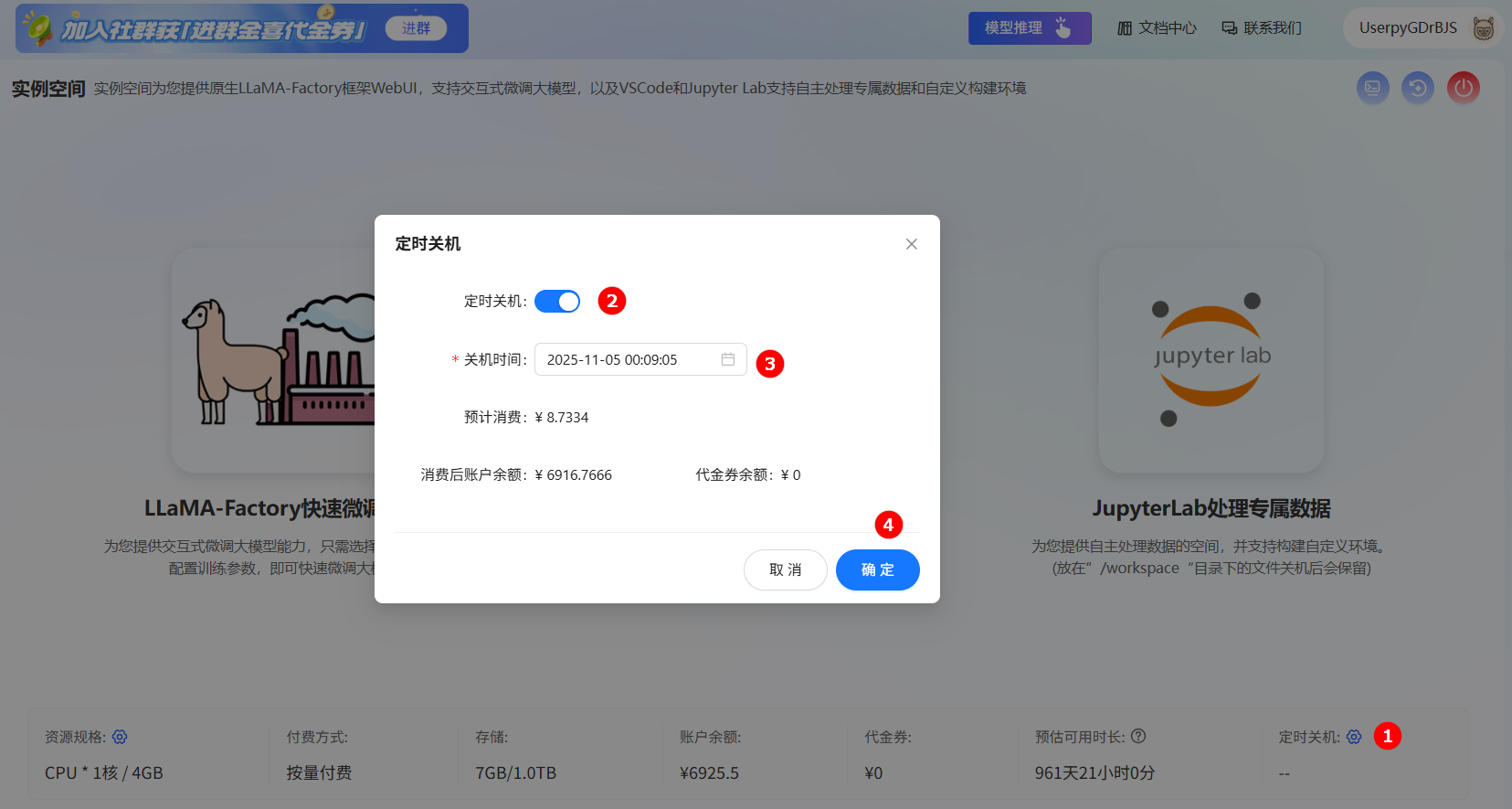Click the 961天21小时0分 value
1512x809 pixels.
(1094, 773)
